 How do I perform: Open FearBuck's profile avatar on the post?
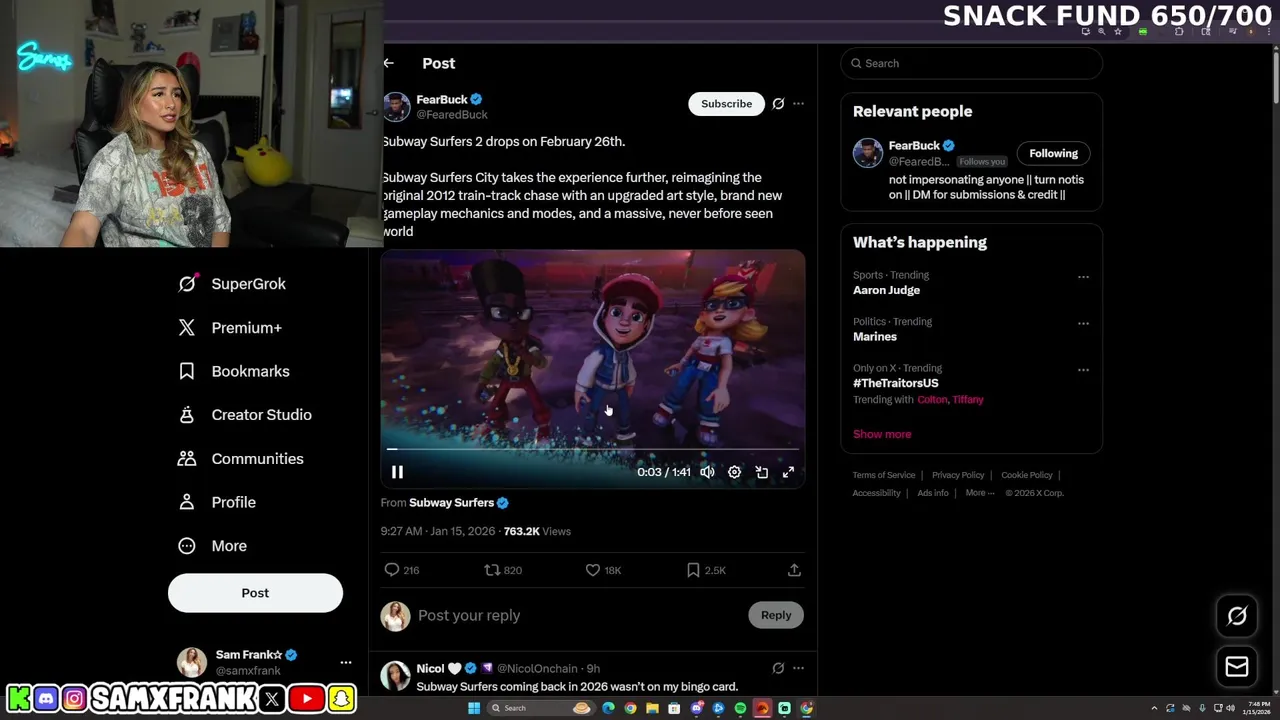pos(396,107)
